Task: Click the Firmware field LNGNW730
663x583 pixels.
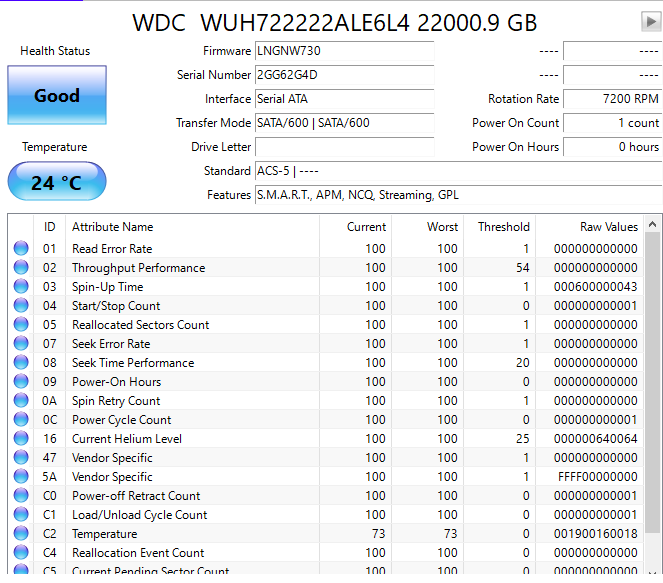Action: [344, 51]
